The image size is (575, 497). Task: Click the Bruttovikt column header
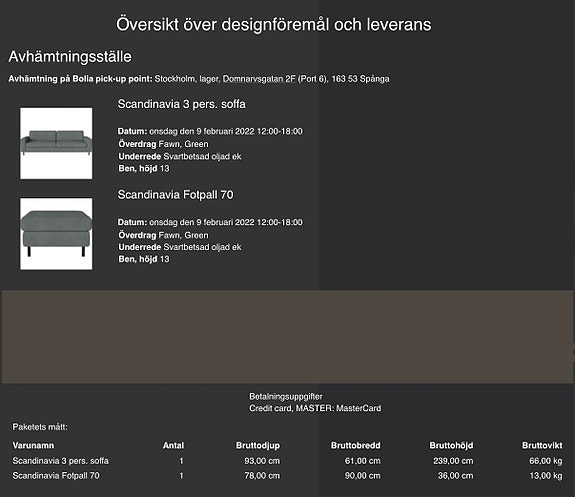click(x=542, y=446)
